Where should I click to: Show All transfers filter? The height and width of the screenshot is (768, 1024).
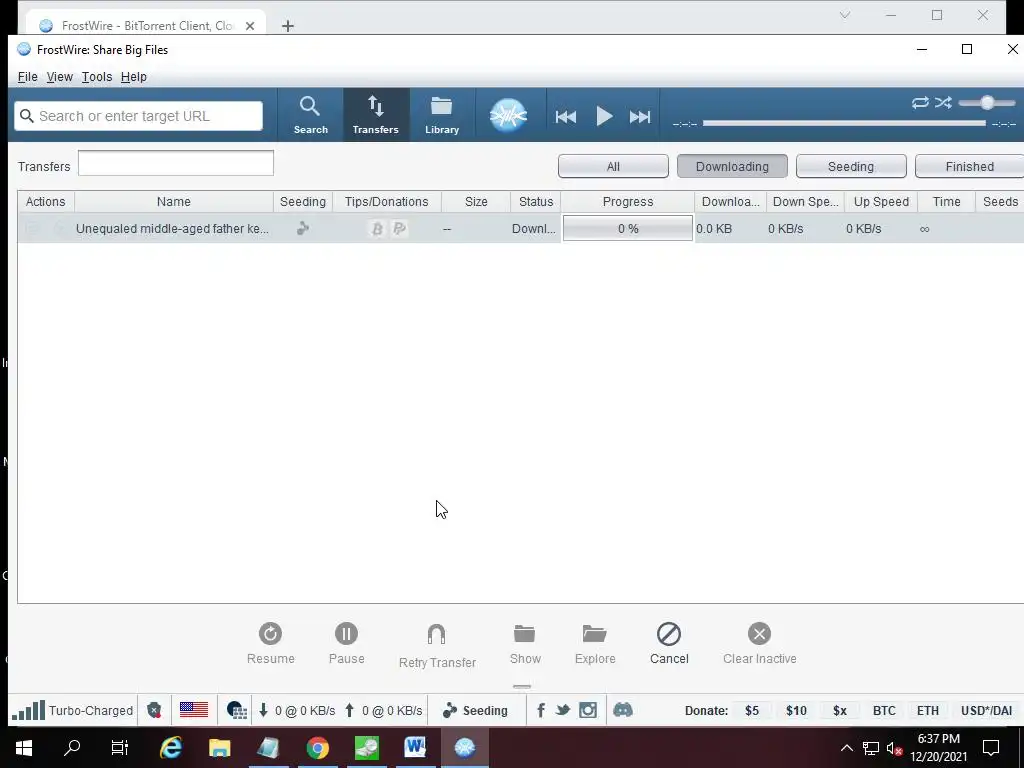(613, 167)
